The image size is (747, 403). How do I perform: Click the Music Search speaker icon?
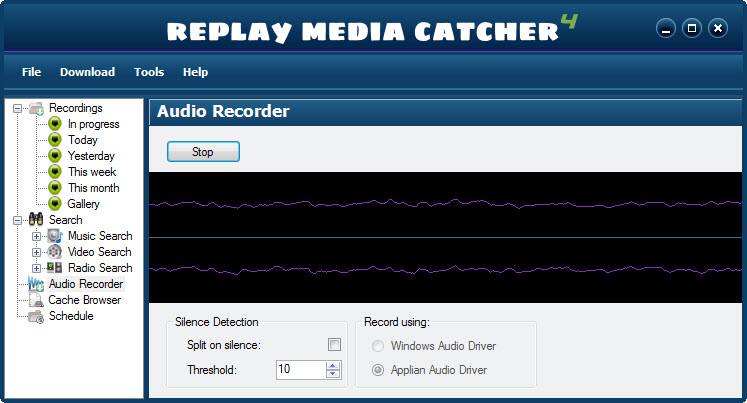tap(55, 236)
